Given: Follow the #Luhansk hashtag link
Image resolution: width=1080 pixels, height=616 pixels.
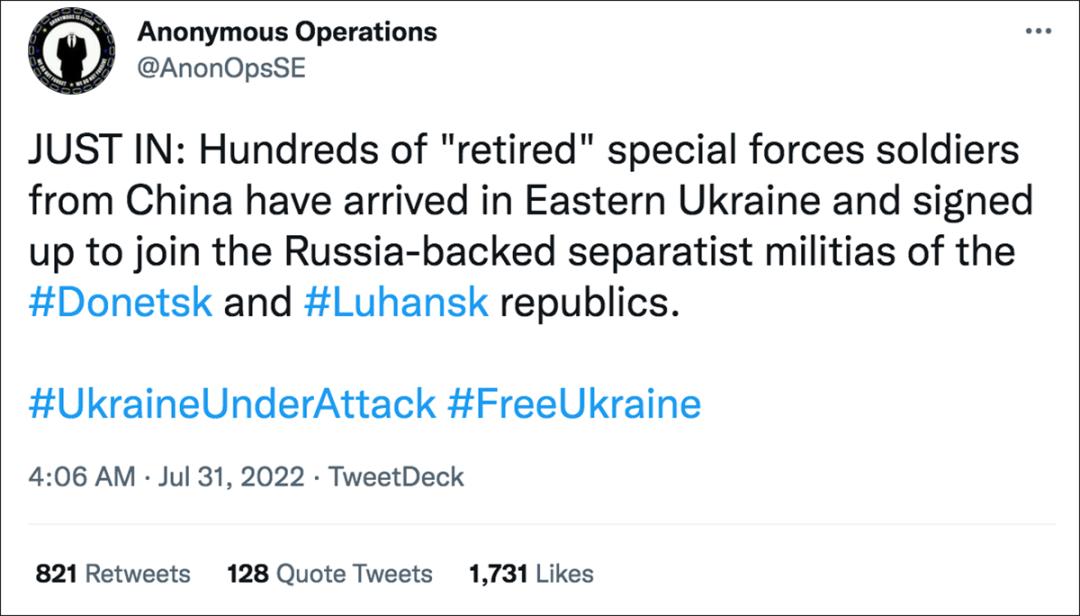Looking at the screenshot, I should (x=395, y=301).
